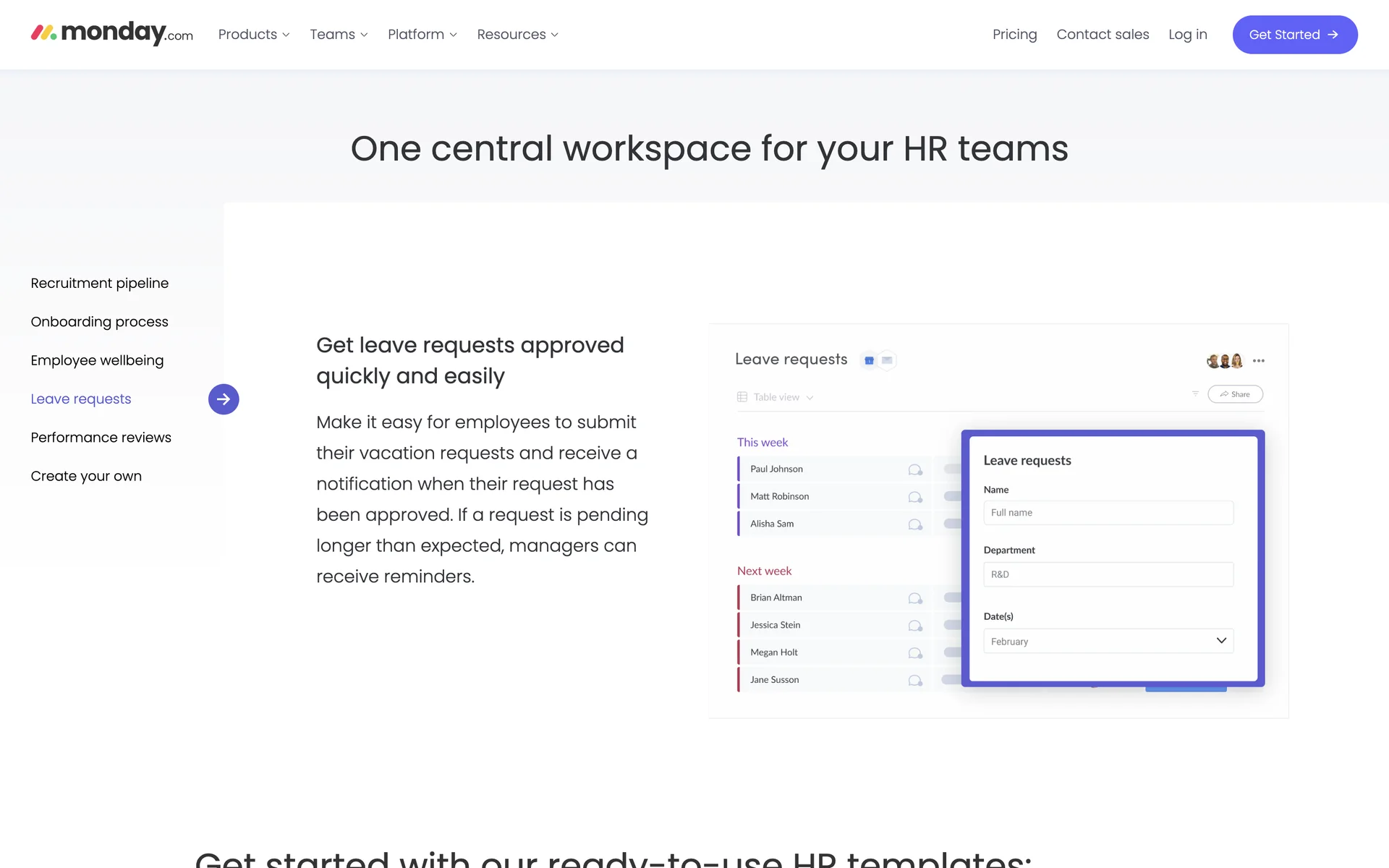This screenshot has height=868, width=1389.
Task: Open Jane Susson's comment bubble icon
Action: pos(915,681)
